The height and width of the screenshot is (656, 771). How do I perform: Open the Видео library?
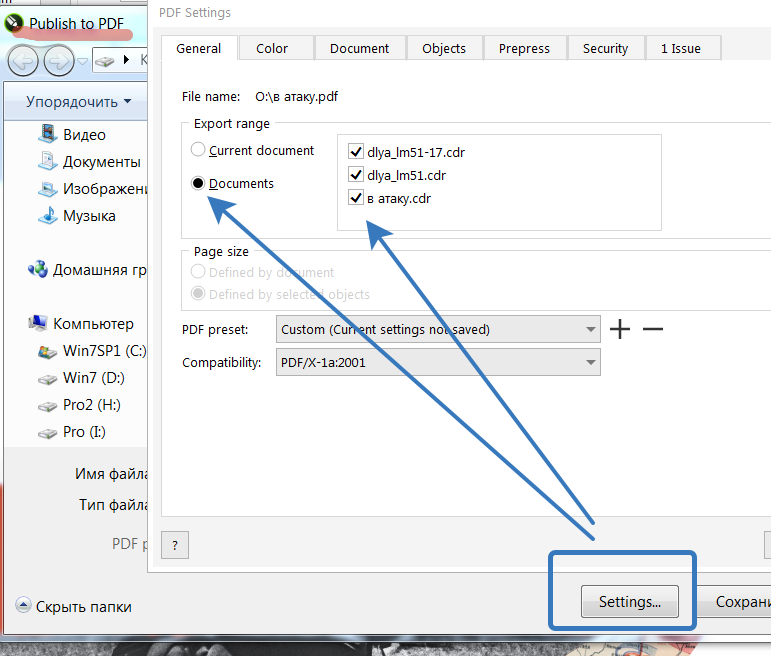[x=72, y=134]
